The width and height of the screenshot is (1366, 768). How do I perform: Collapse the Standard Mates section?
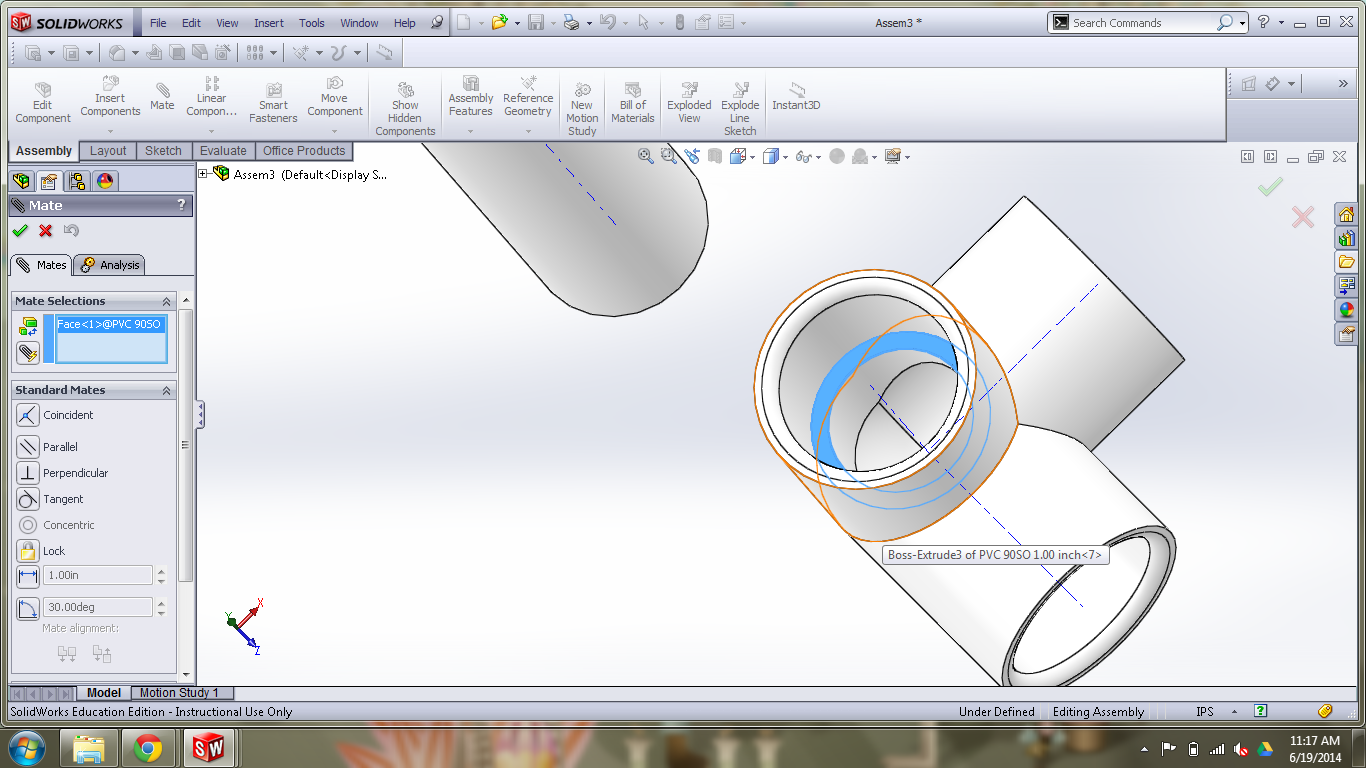(x=167, y=390)
